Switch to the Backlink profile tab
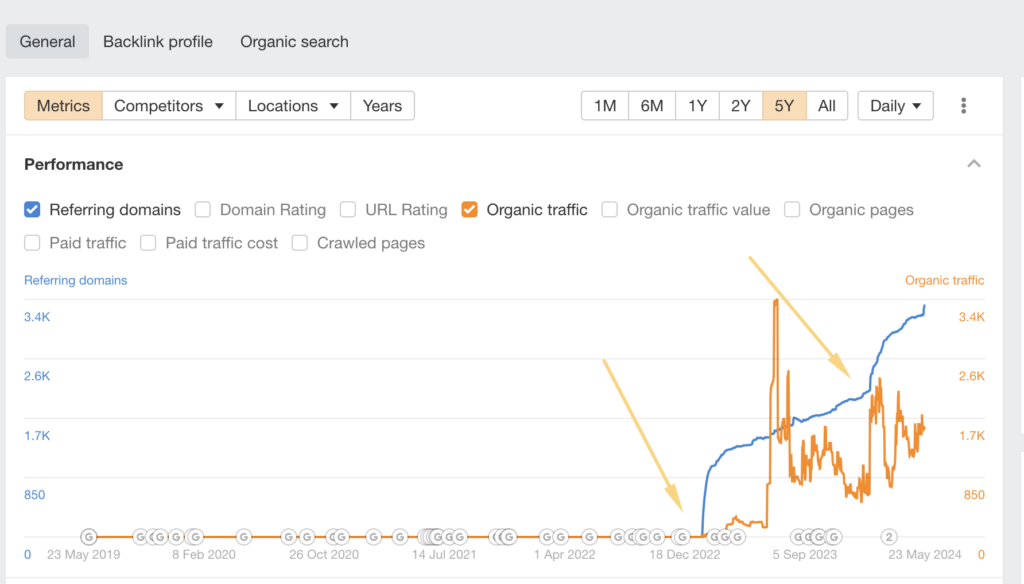Image resolution: width=1024 pixels, height=584 pixels. coord(157,41)
